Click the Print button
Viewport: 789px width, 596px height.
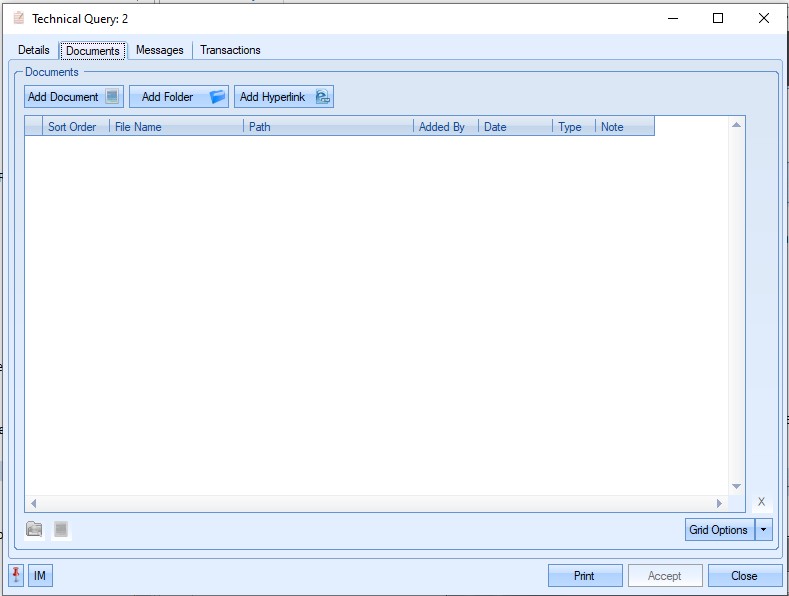pos(585,575)
